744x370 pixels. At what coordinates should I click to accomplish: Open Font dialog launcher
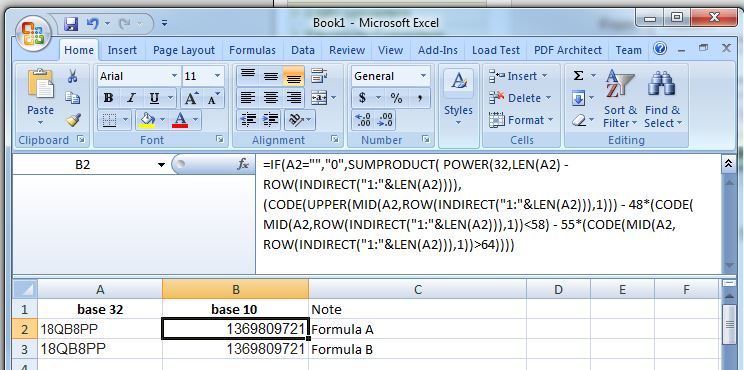coord(220,139)
